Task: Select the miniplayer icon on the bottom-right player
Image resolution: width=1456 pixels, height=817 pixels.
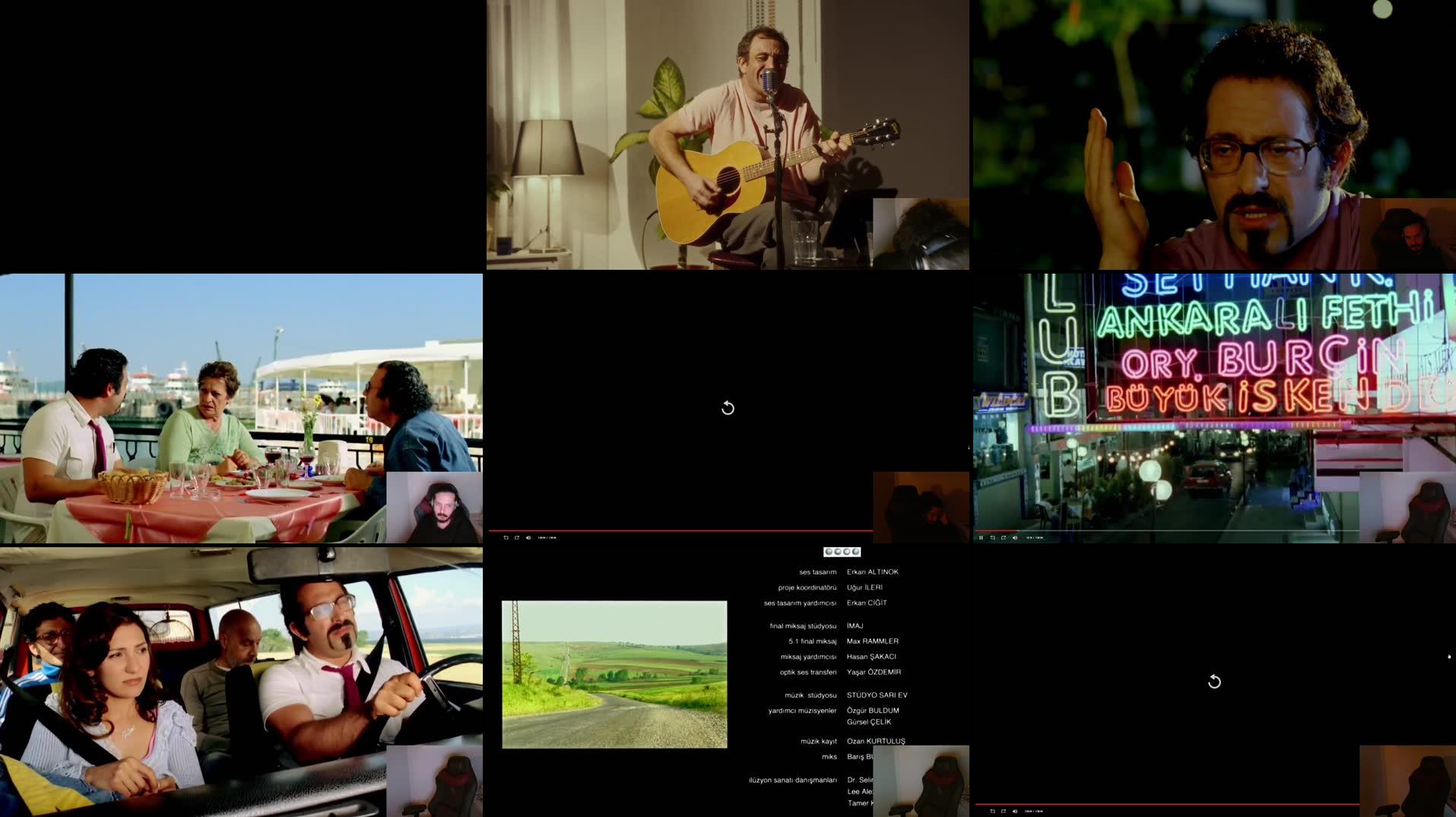Action: coord(1004,811)
